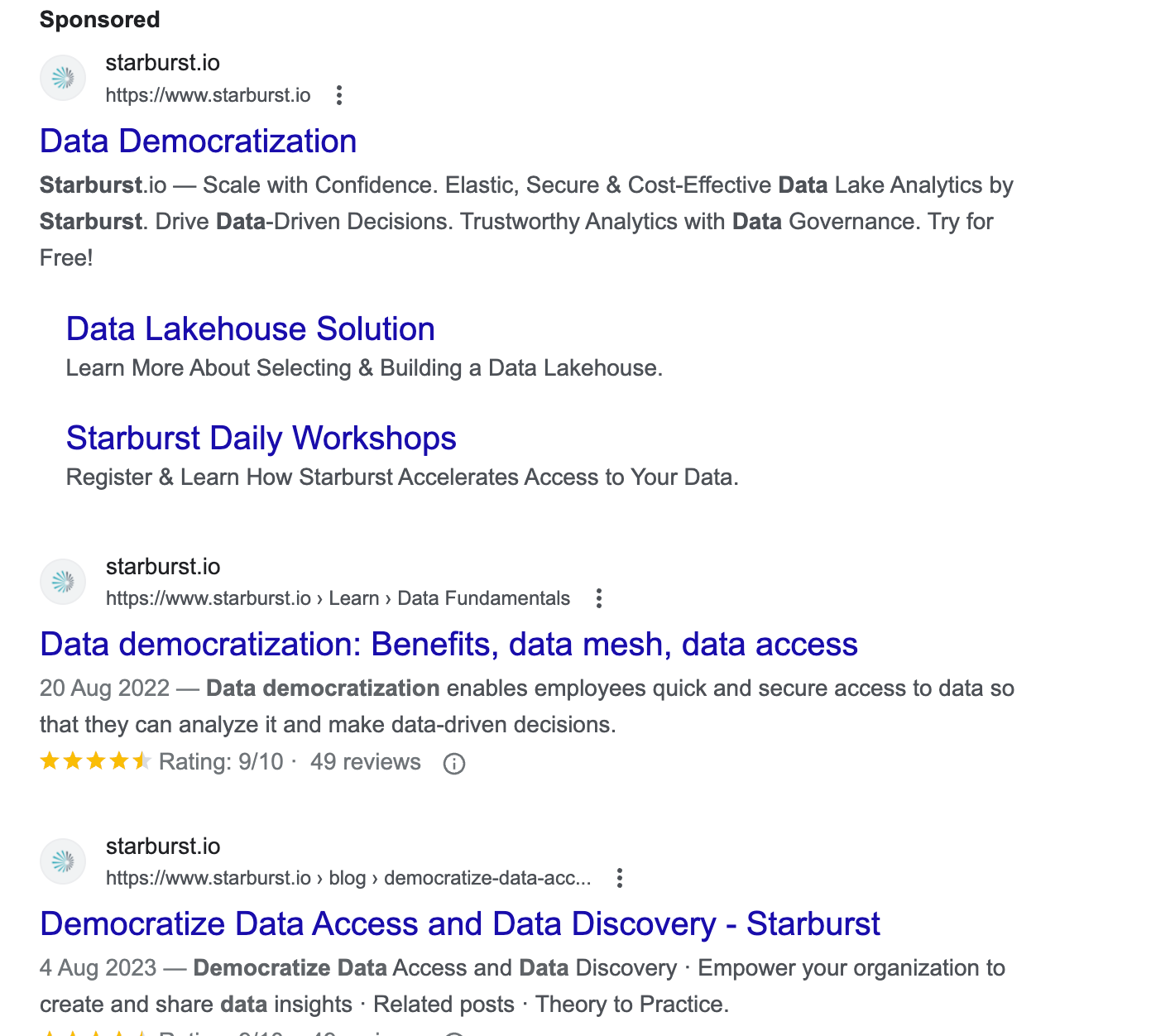
Task: Click 'Register & Learn How Starburst Accelerates' description
Action: 402,477
